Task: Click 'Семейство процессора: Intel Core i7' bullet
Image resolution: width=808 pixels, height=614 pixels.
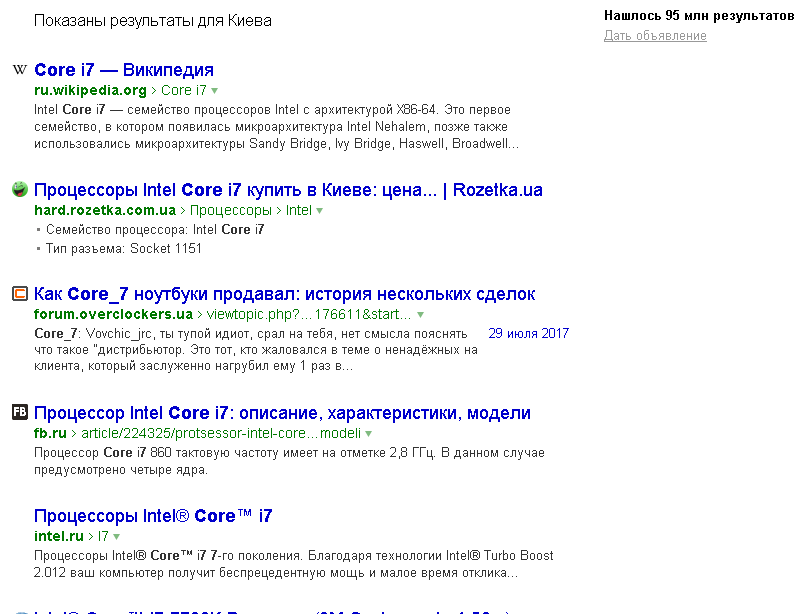Action: [155, 229]
